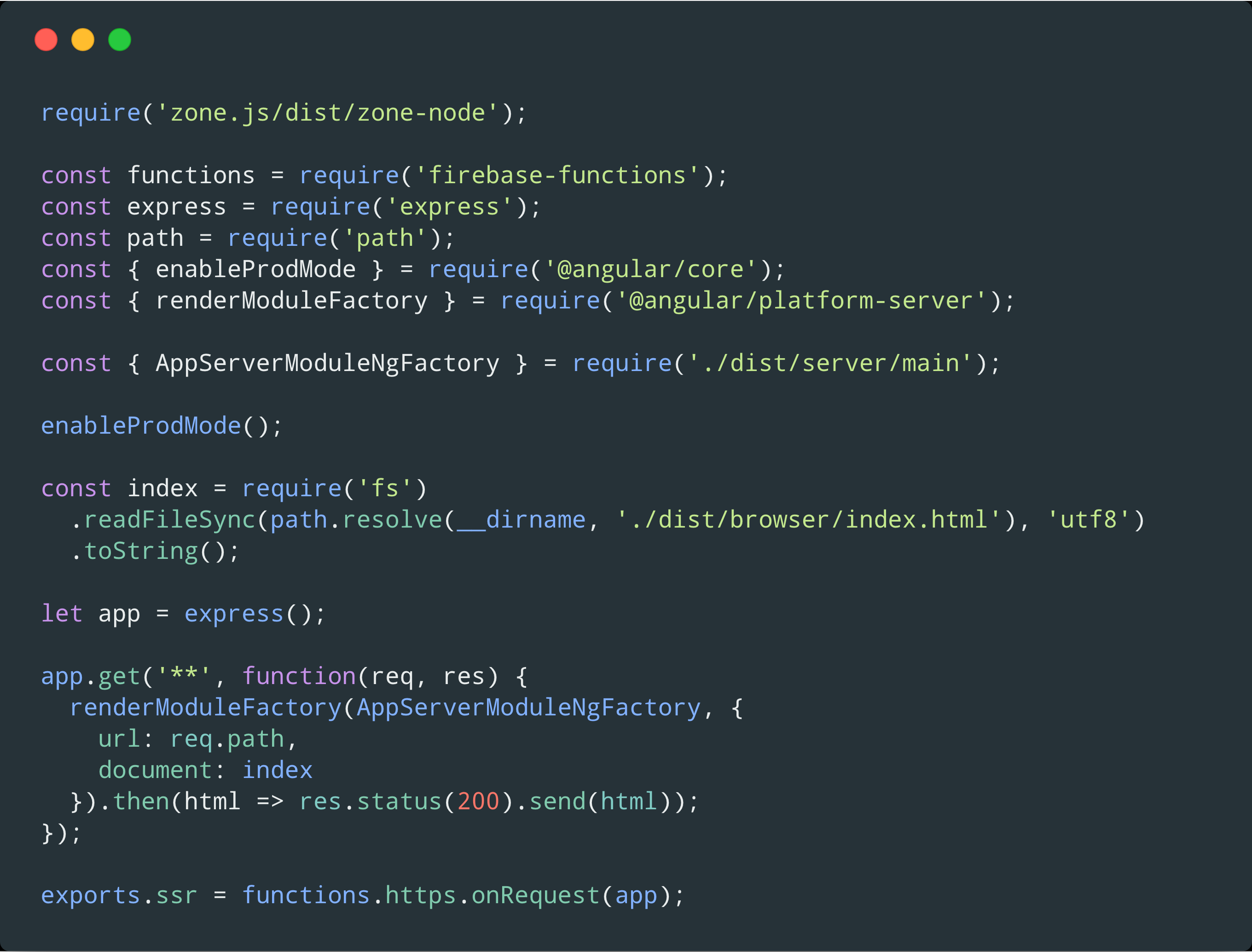Click the green zoom window button

[120, 39]
